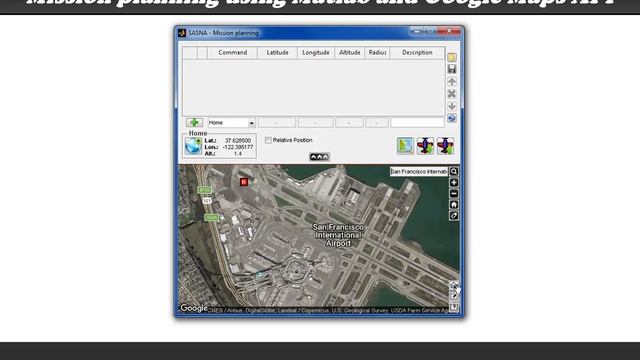The height and width of the screenshot is (360, 640).
Task: Click the green 101 highway shield on map
Action: [207, 201]
